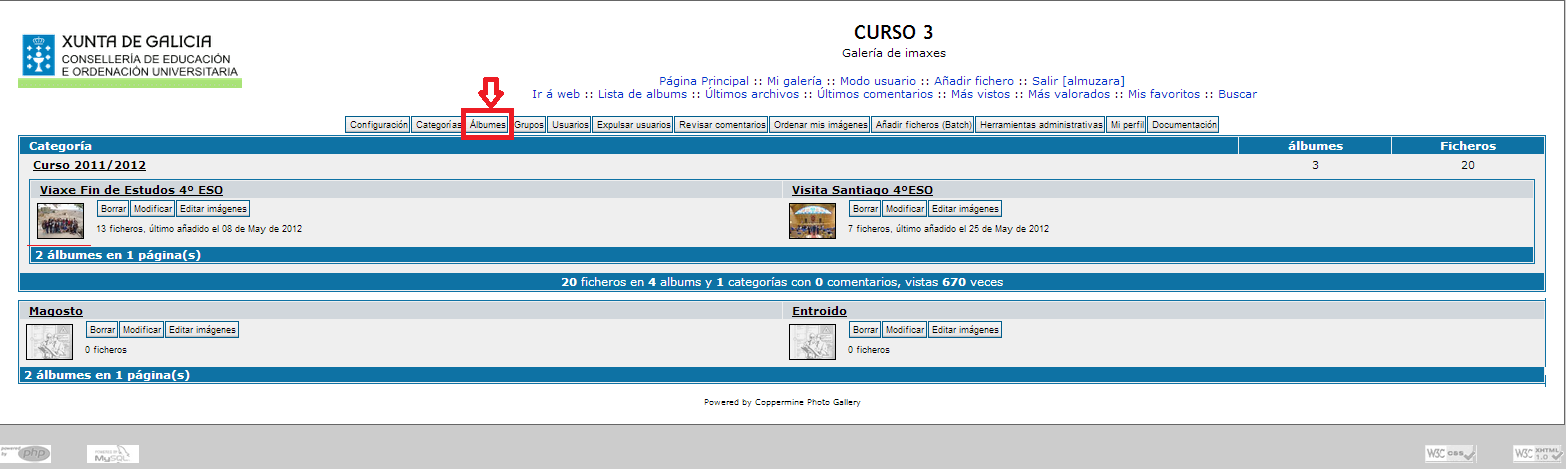Open the Configuración admin tab
This screenshot has height=469, width=1566.
coord(379,125)
